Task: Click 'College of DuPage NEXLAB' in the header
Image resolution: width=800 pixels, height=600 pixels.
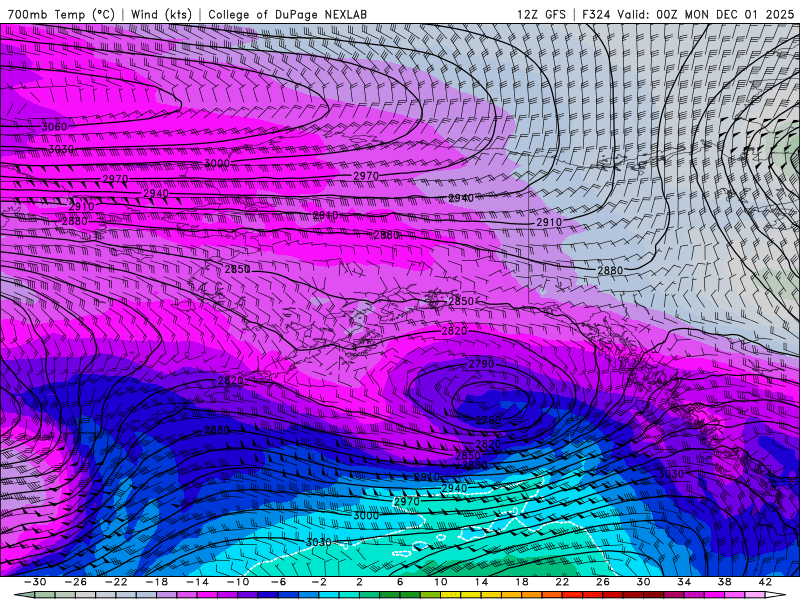Action: tap(287, 14)
